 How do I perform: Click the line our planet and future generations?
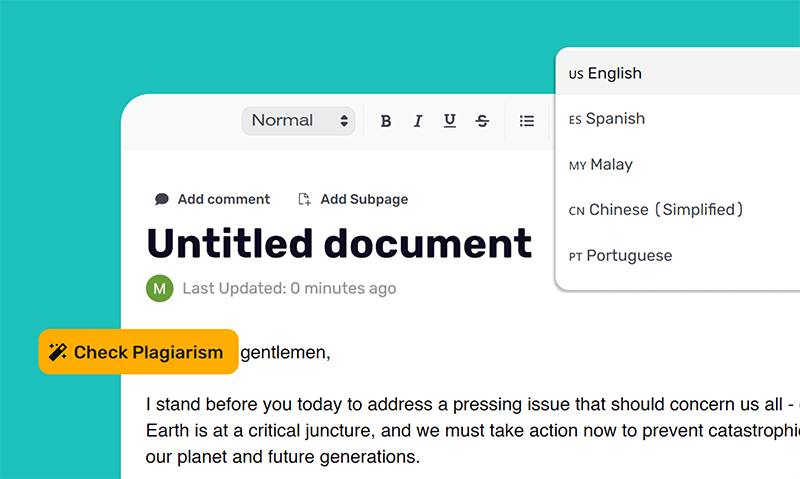pyautogui.click(x=283, y=457)
